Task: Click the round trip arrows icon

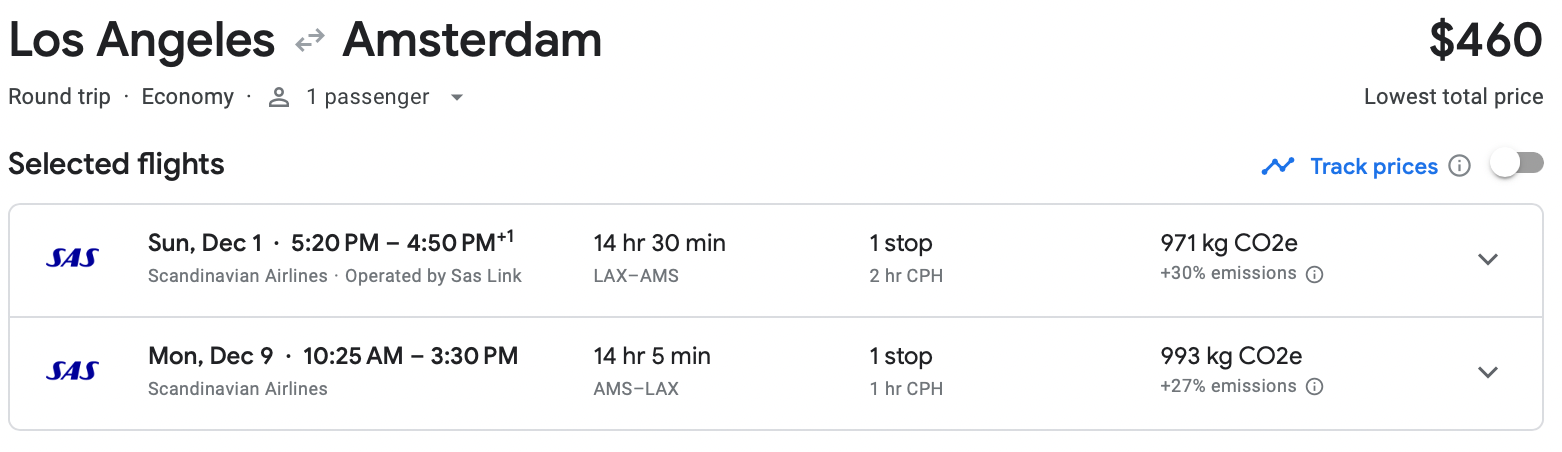Action: [x=309, y=41]
